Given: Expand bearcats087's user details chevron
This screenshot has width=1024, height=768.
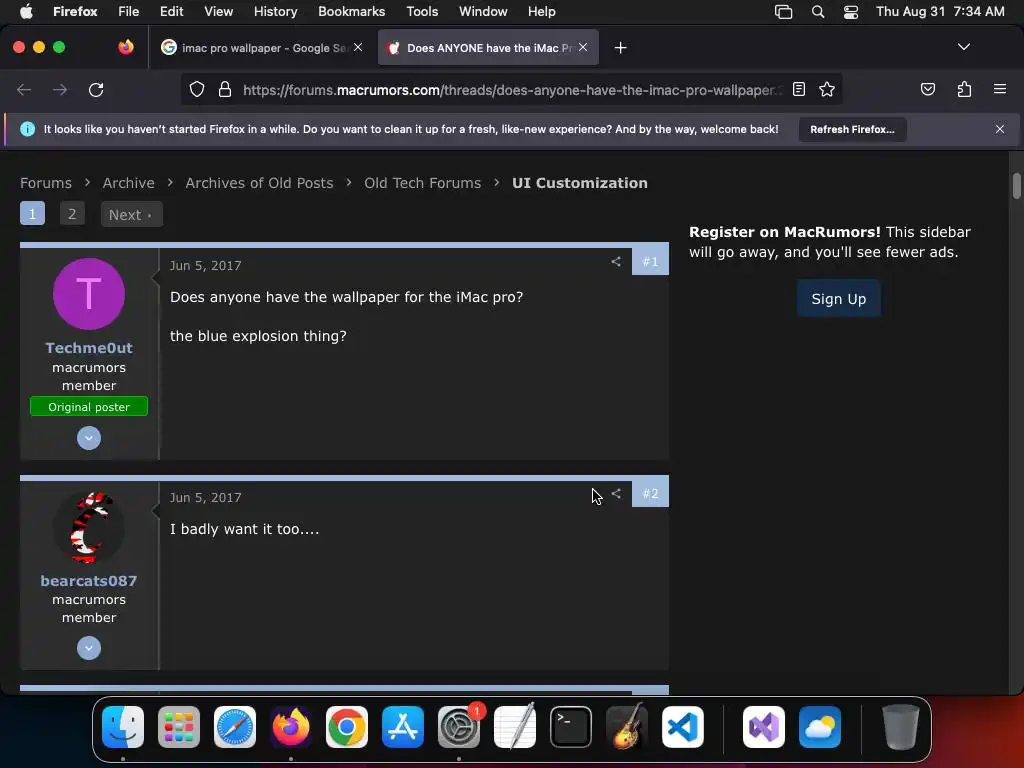Looking at the screenshot, I should [89, 648].
